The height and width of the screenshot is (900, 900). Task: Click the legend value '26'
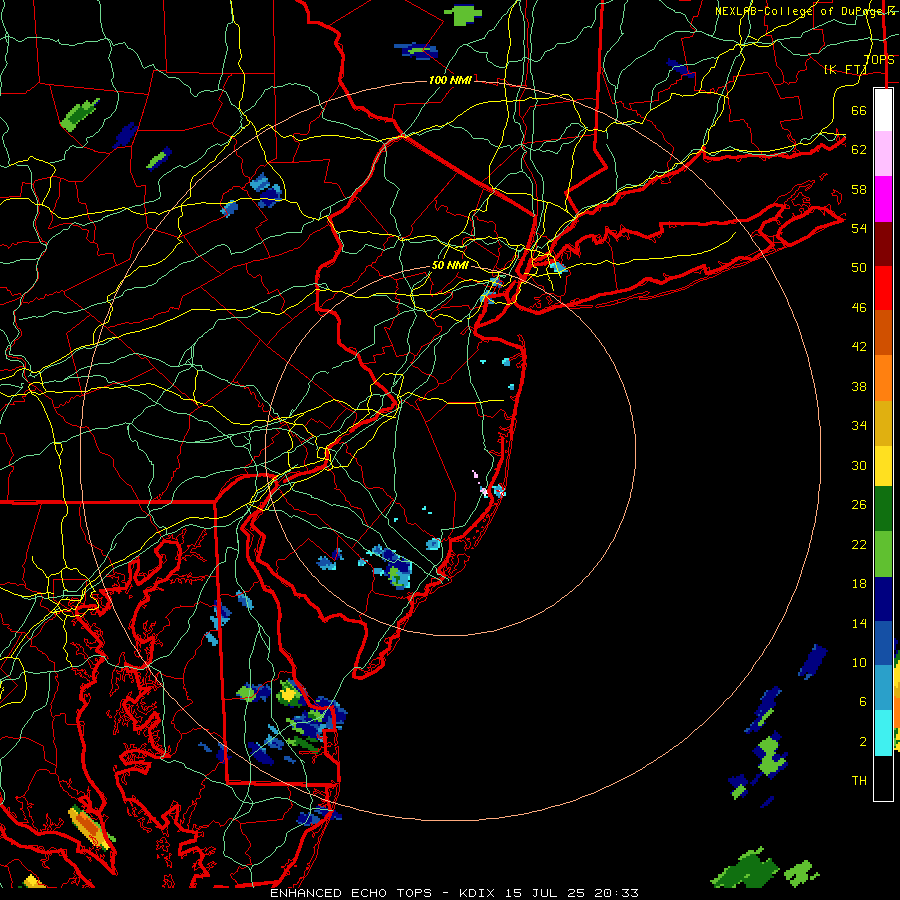pos(859,505)
